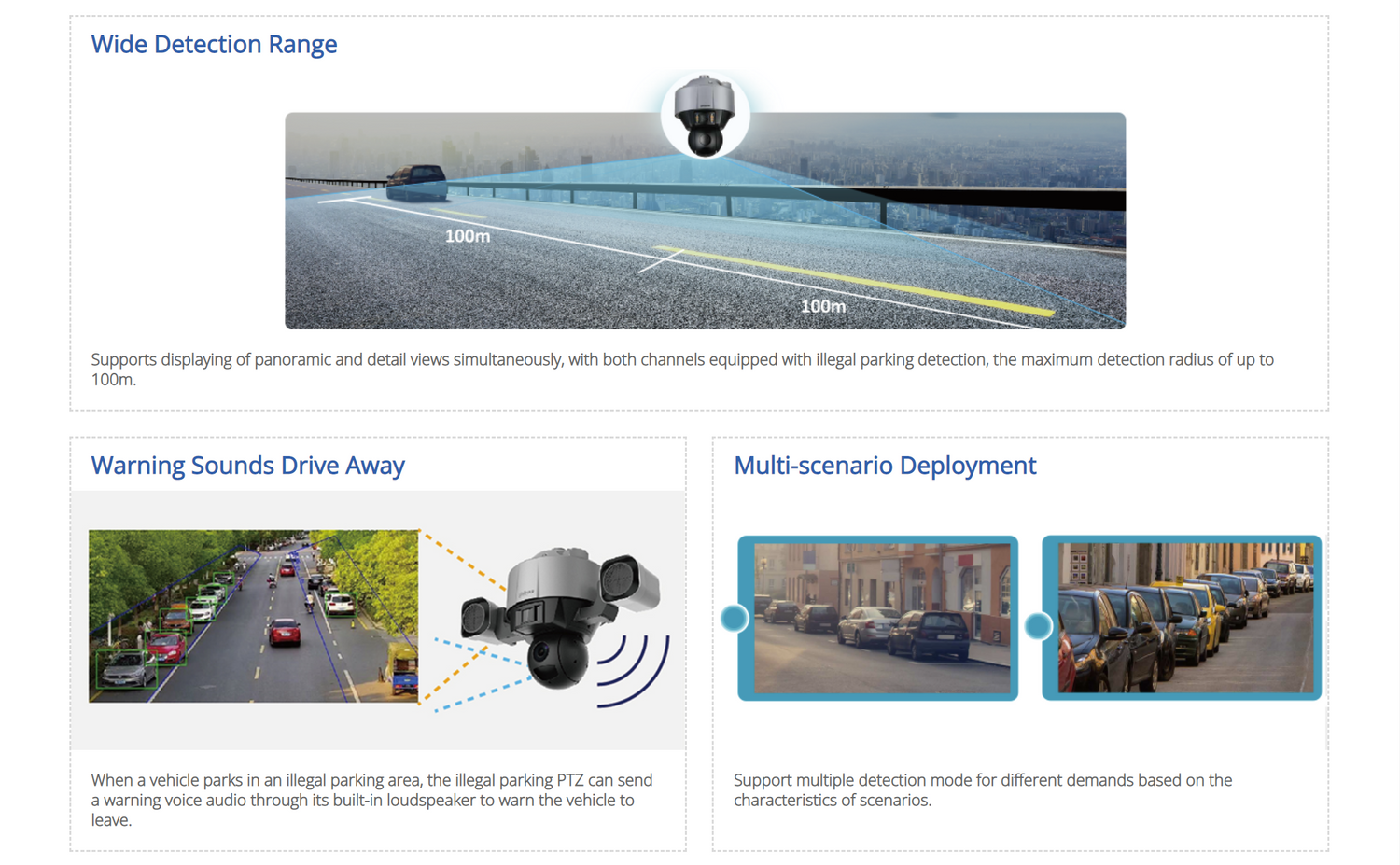
Task: Click the "Warning Sounds Drive Away" heading
Action: click(x=247, y=465)
